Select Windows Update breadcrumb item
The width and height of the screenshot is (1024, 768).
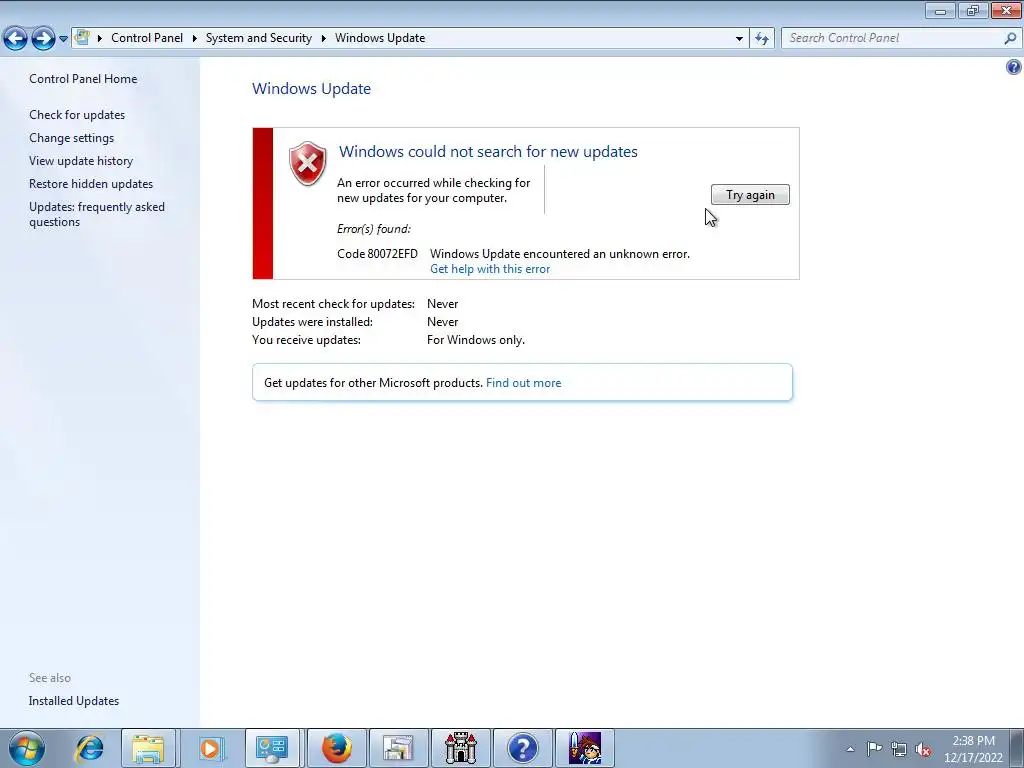pyautogui.click(x=380, y=38)
